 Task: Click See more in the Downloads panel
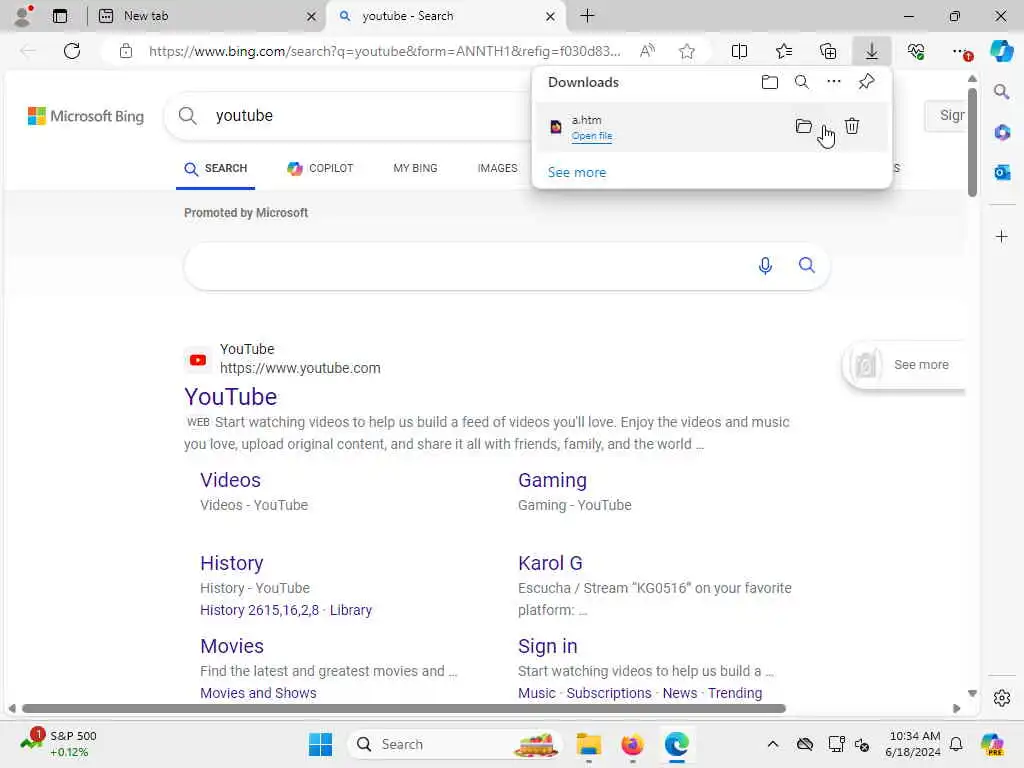pos(577,172)
